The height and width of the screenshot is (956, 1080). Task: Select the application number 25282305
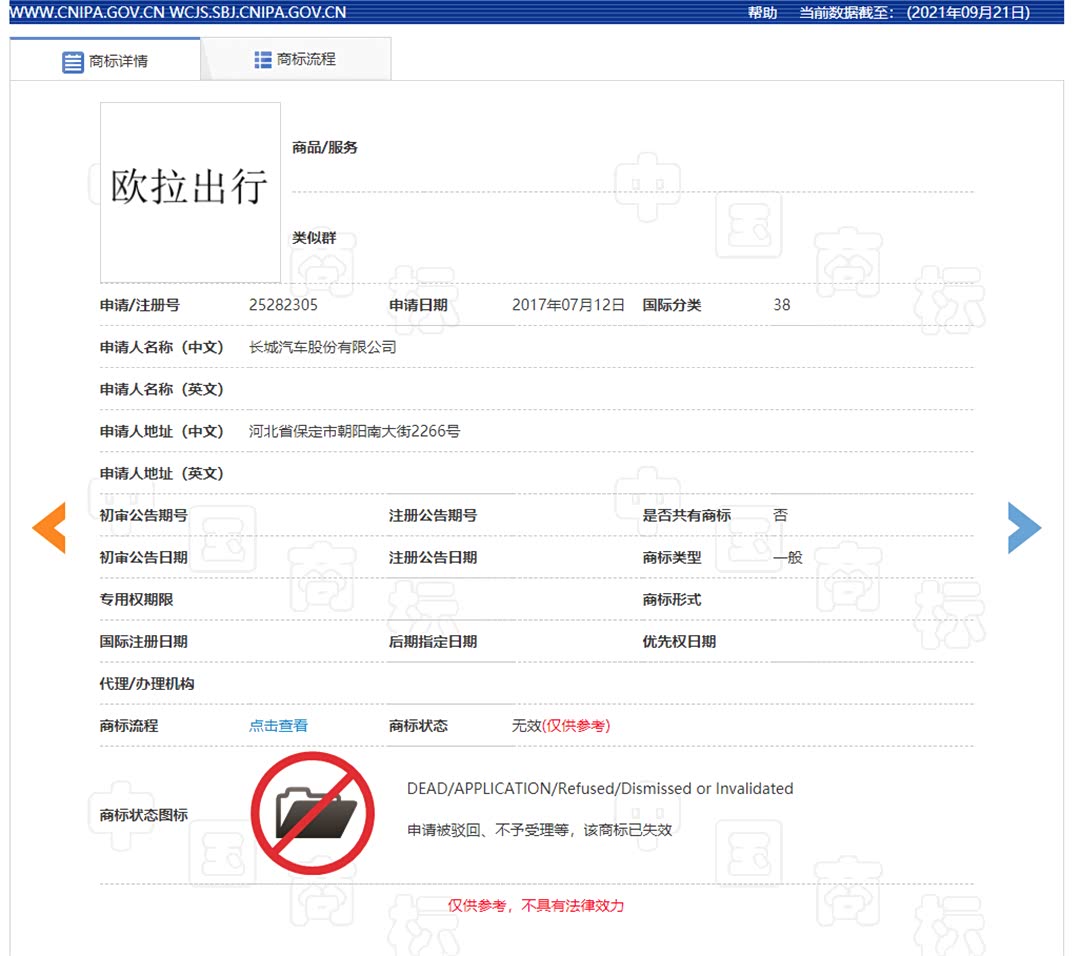tap(284, 305)
